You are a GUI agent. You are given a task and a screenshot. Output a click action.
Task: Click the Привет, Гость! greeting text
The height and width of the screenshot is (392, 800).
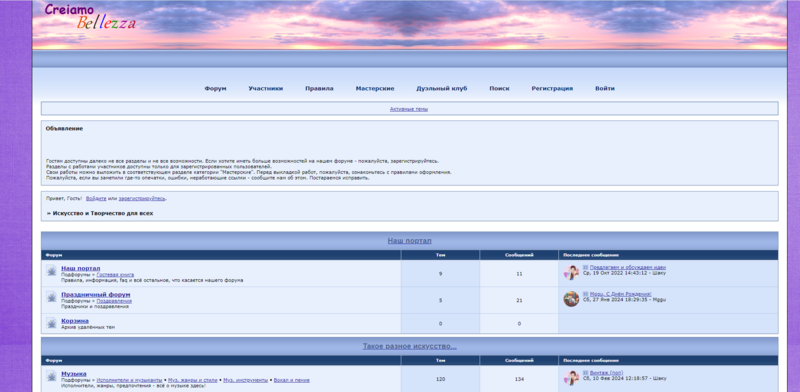(x=64, y=199)
